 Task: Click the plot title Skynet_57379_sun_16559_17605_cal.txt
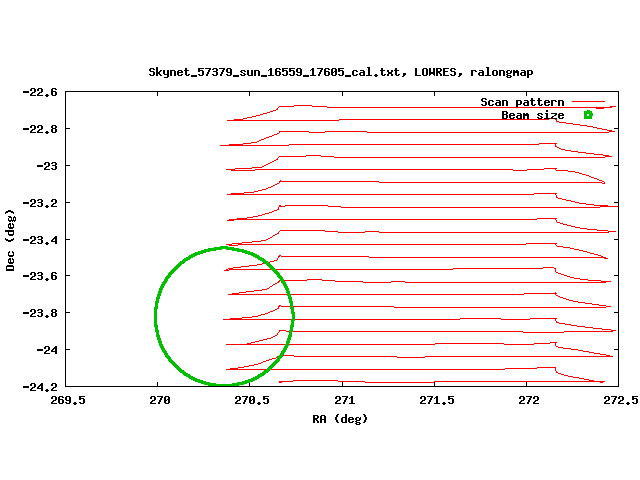point(341,72)
